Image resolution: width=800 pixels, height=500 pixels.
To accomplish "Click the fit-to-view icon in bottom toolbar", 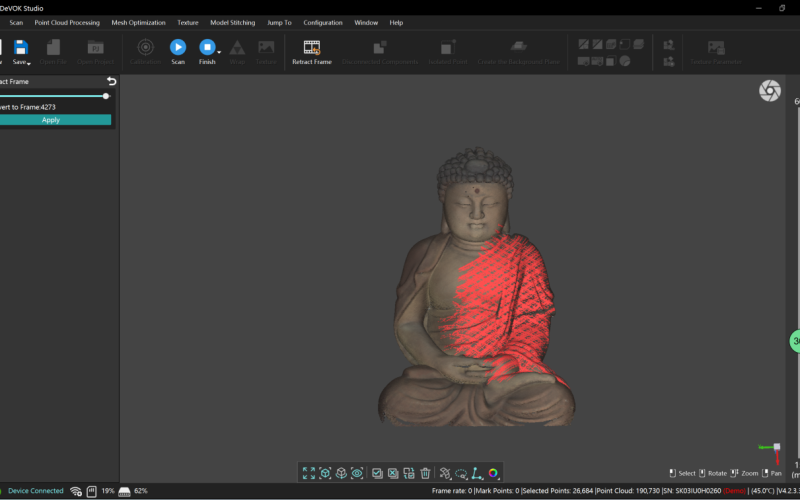I will tap(309, 473).
